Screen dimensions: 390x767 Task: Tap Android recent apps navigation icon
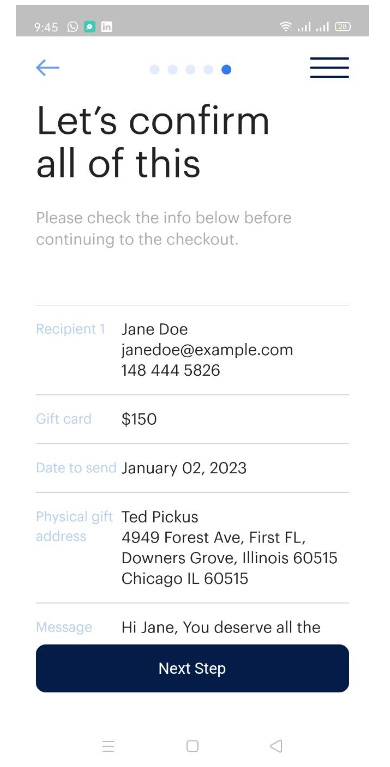click(109, 746)
